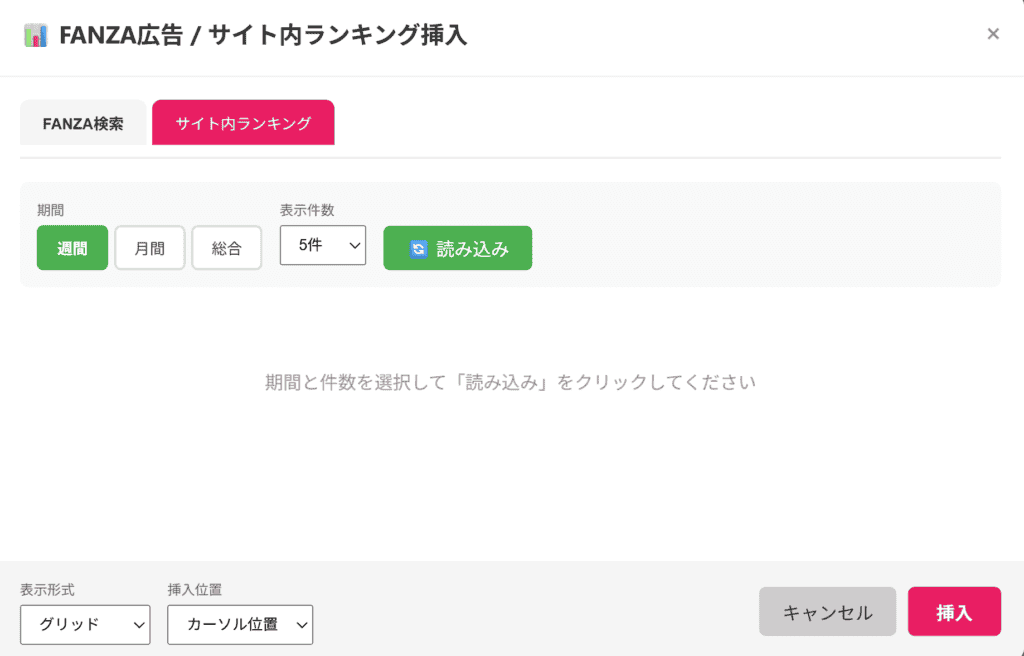Click the arrow on the グリッド selector
Image resolution: width=1024 pixels, height=656 pixels.
click(x=138, y=625)
